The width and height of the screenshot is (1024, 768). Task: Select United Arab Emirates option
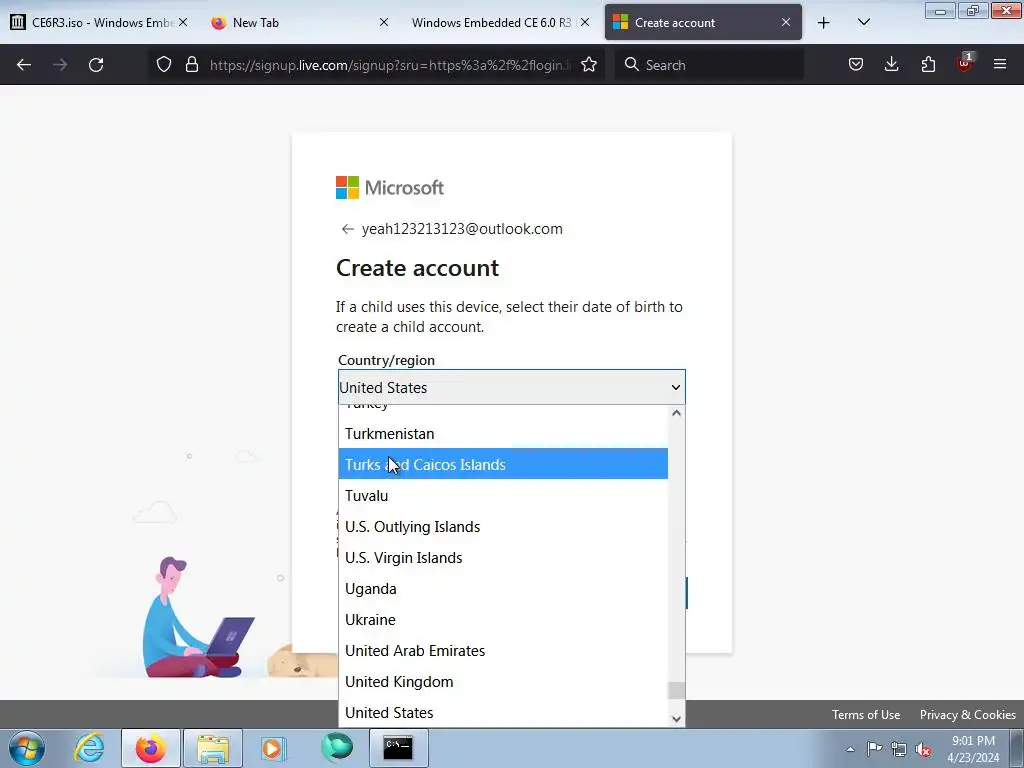pyautogui.click(x=503, y=650)
